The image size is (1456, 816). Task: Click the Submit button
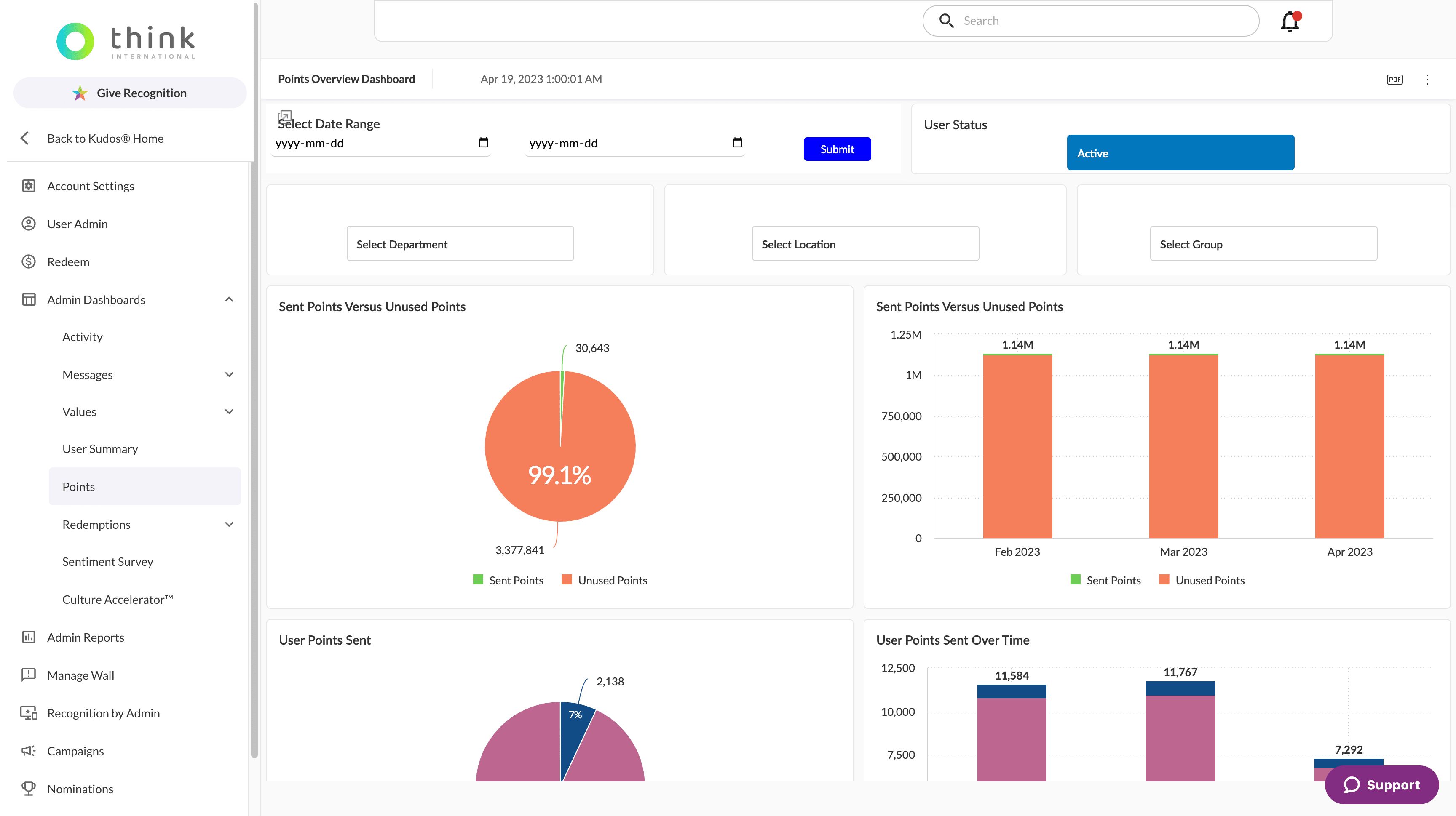pyautogui.click(x=837, y=149)
